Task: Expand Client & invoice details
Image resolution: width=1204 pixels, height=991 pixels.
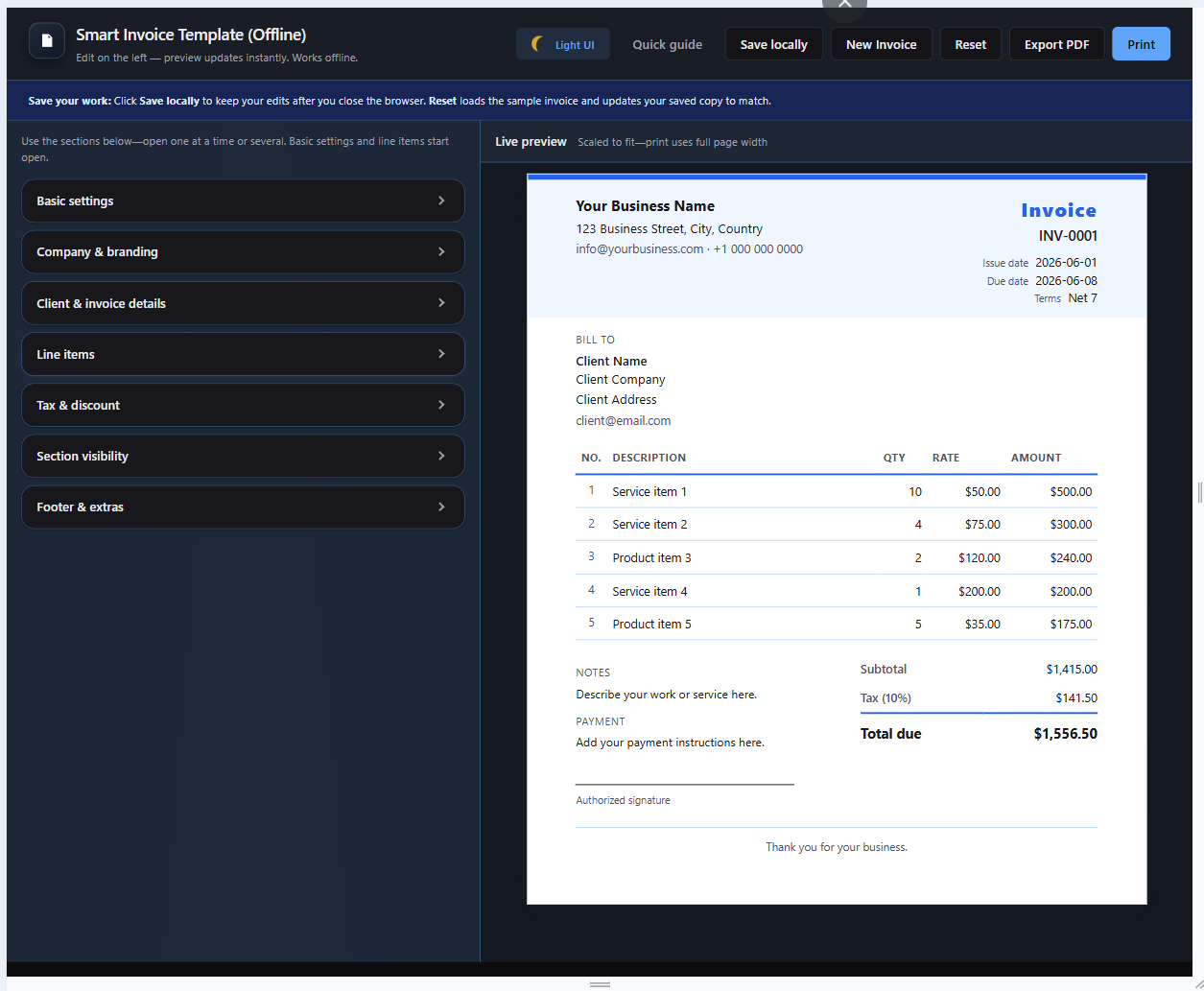Action: click(x=242, y=302)
